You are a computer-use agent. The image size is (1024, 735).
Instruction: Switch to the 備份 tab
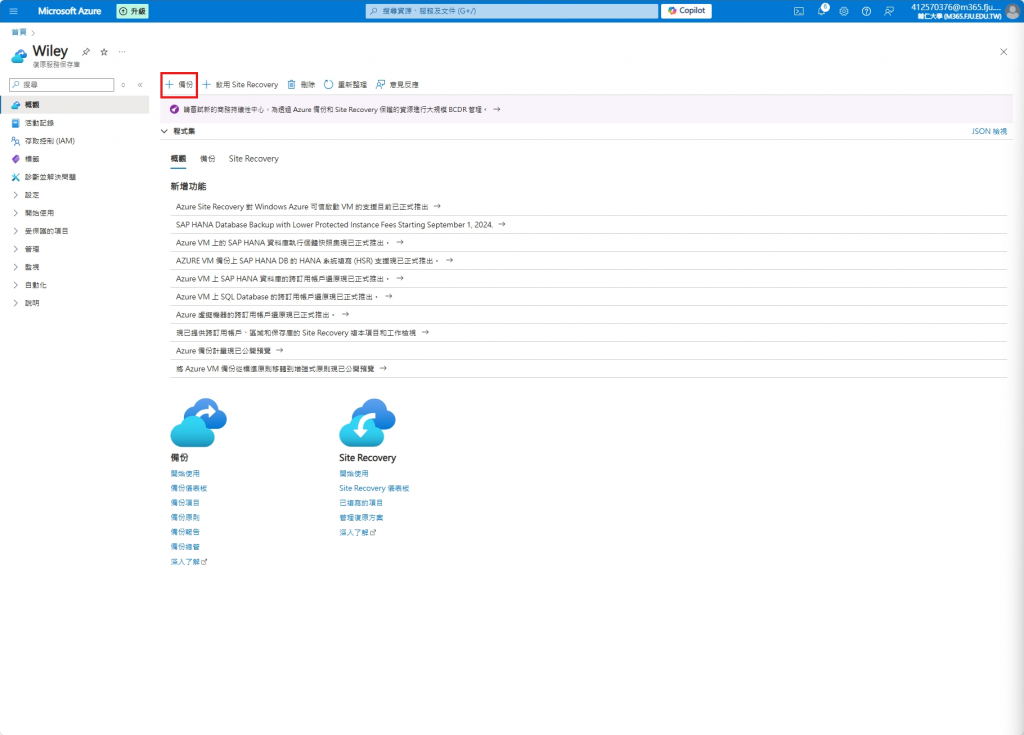click(208, 159)
